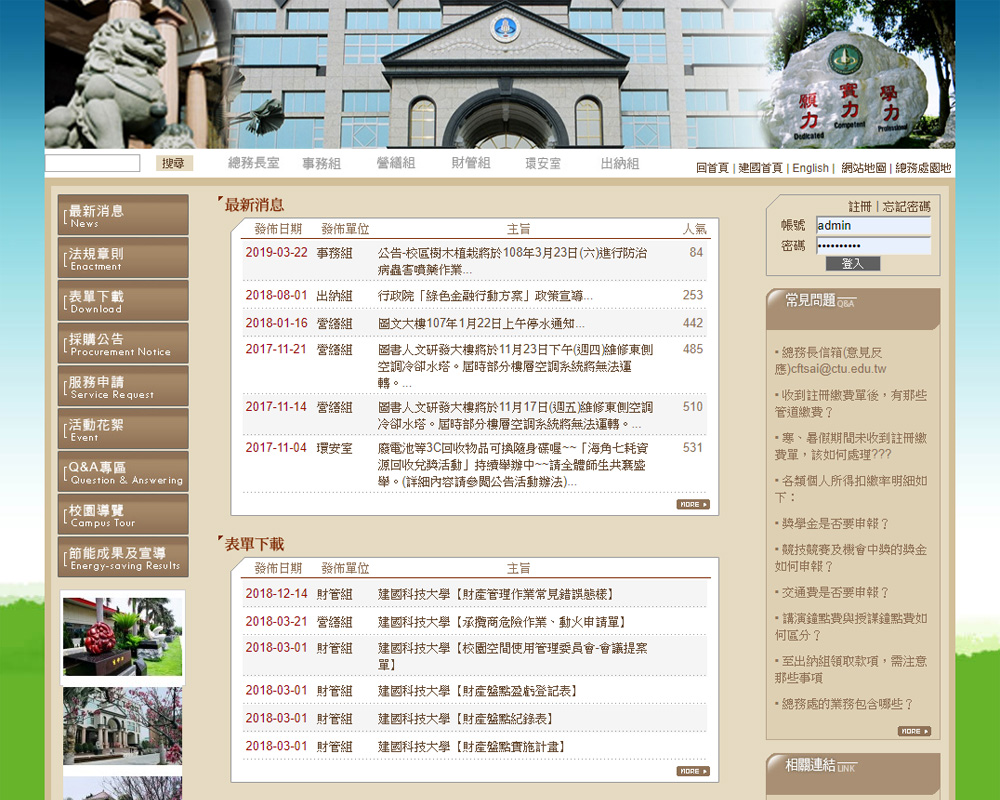Open FAQ 講演鐘點費與授課鐘點費

851,627
